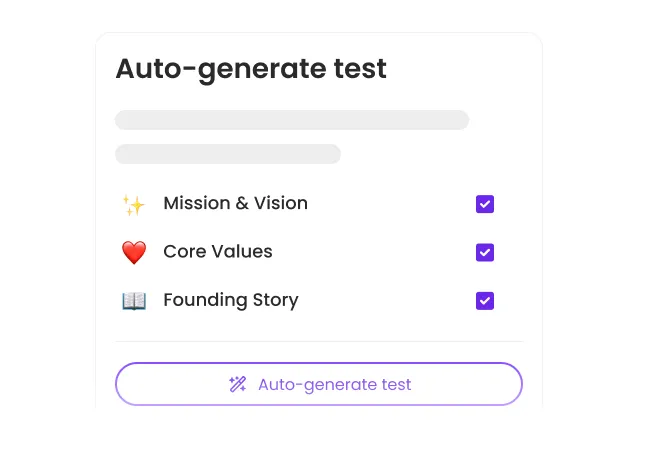Click the open book icon

pyautogui.click(x=134, y=301)
